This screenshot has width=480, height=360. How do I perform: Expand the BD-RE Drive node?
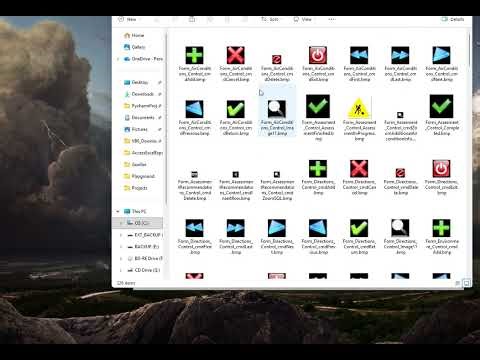(121, 258)
